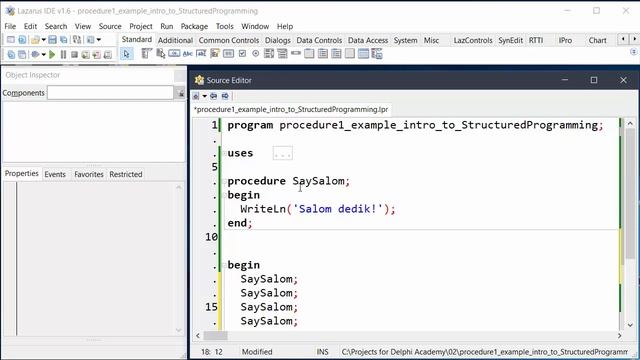Run the program with the green Play icon
The height and width of the screenshot is (360, 640).
52,54
